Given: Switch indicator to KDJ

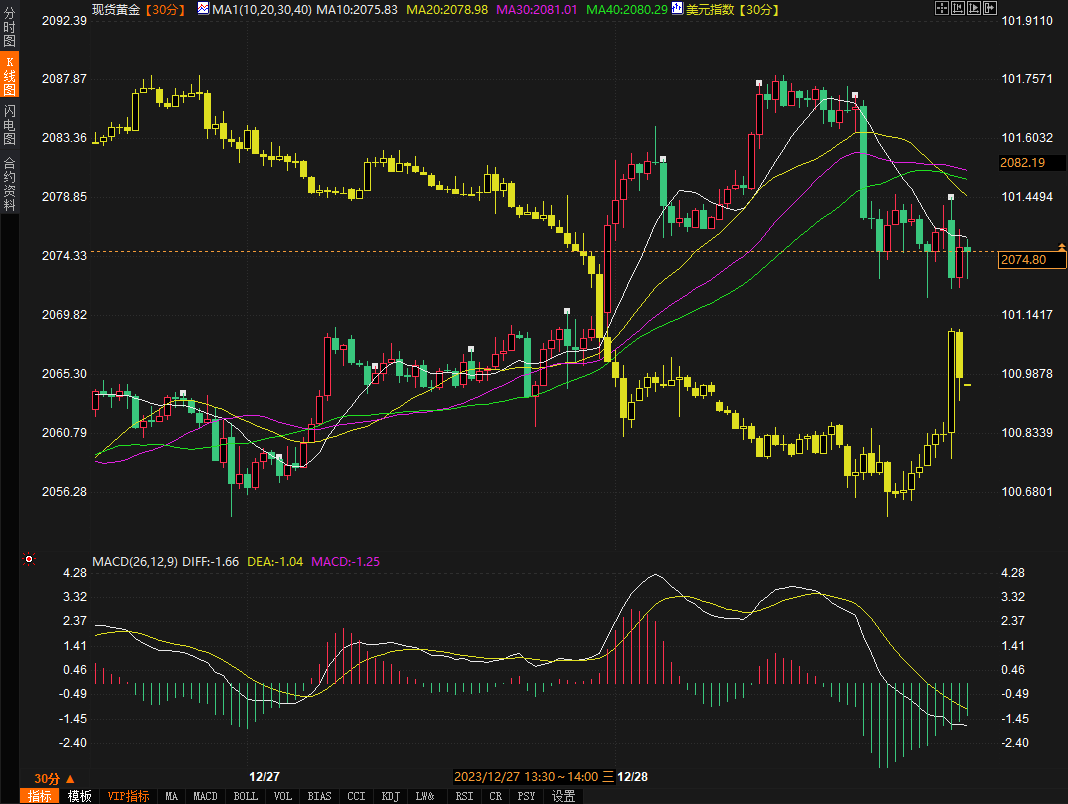Looking at the screenshot, I should 389,796.
